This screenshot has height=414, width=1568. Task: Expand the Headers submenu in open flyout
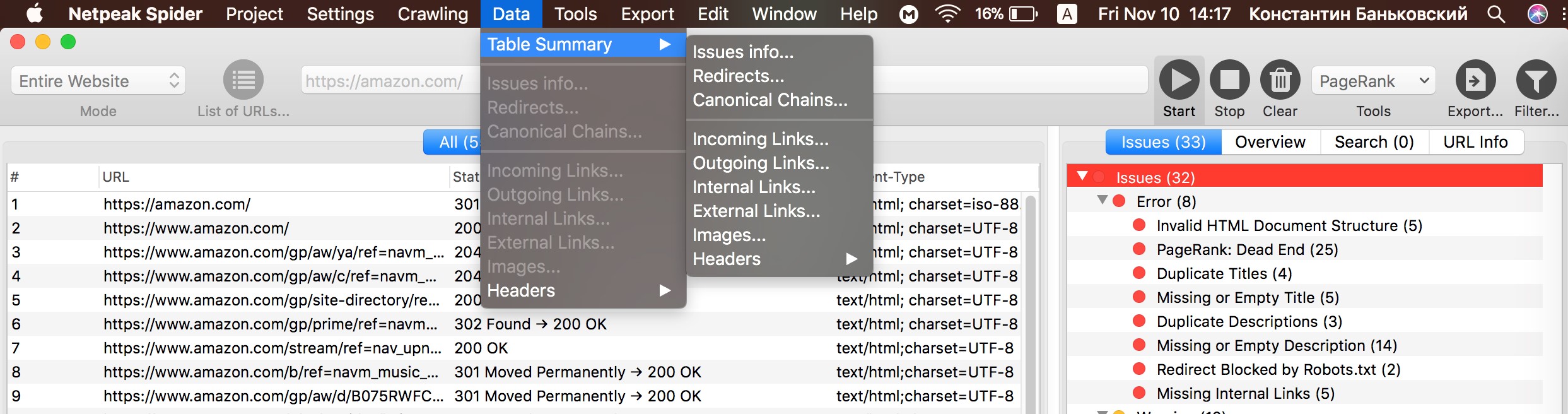(x=775, y=259)
